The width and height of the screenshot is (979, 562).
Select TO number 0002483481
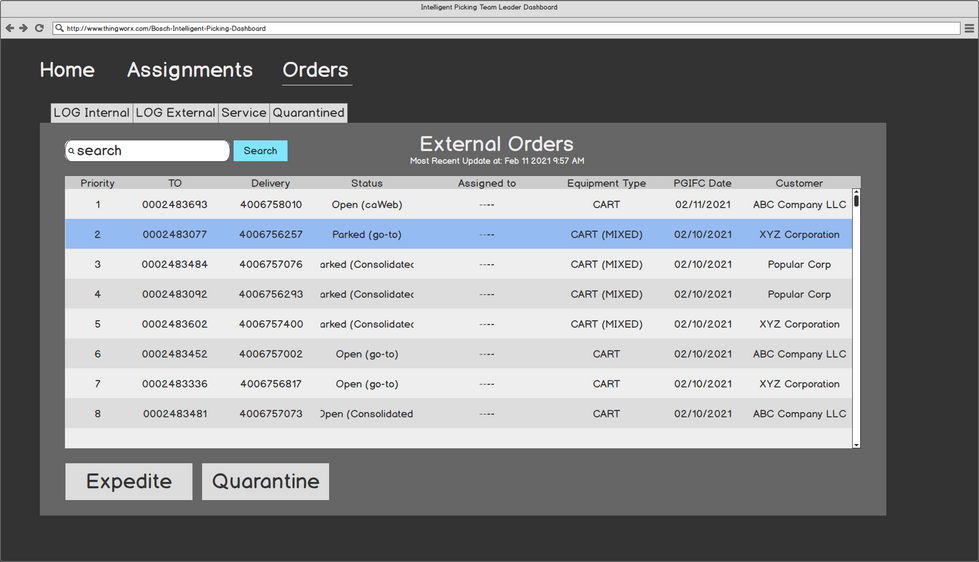pos(175,414)
